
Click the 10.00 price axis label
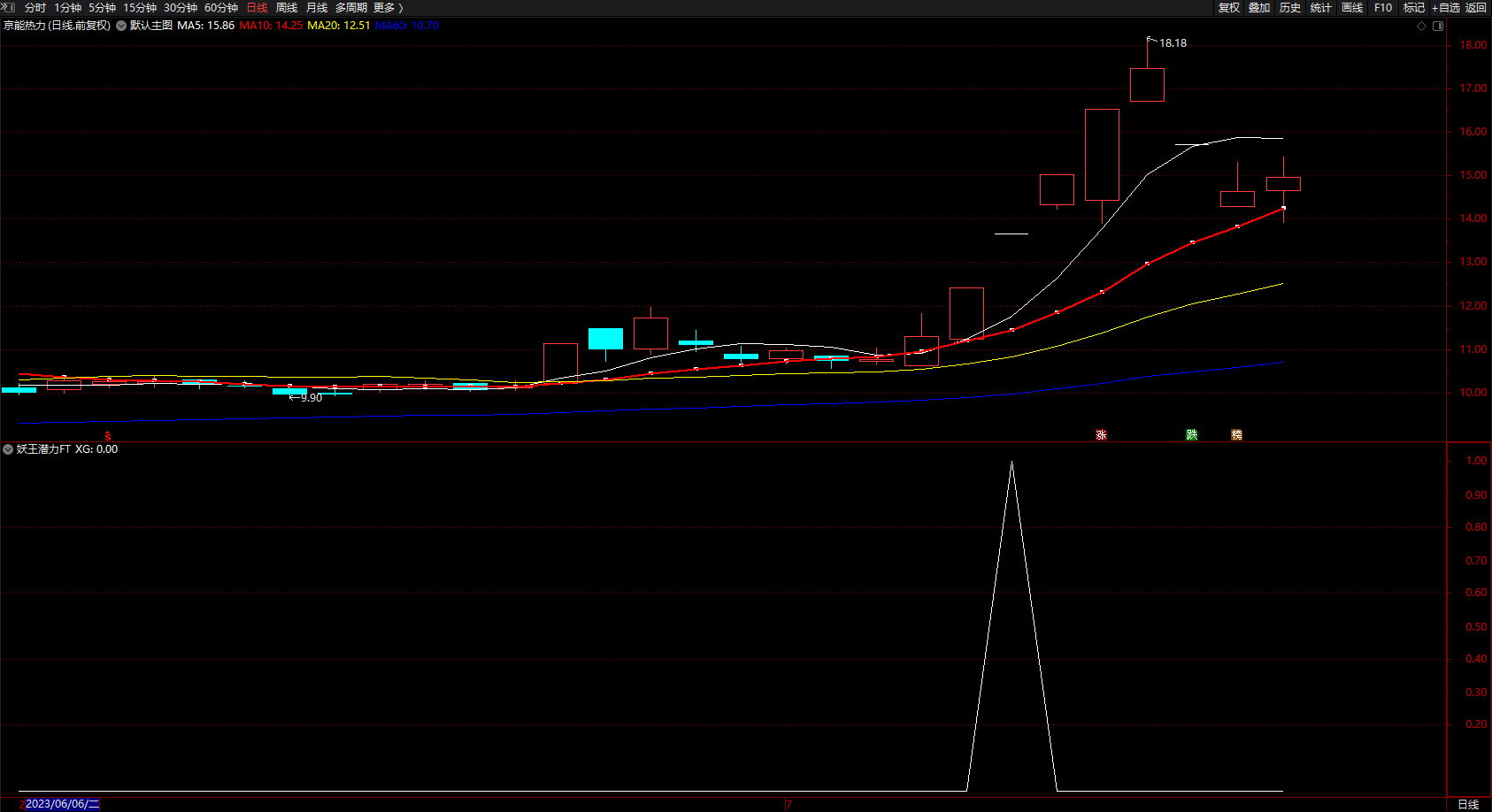click(x=1473, y=393)
